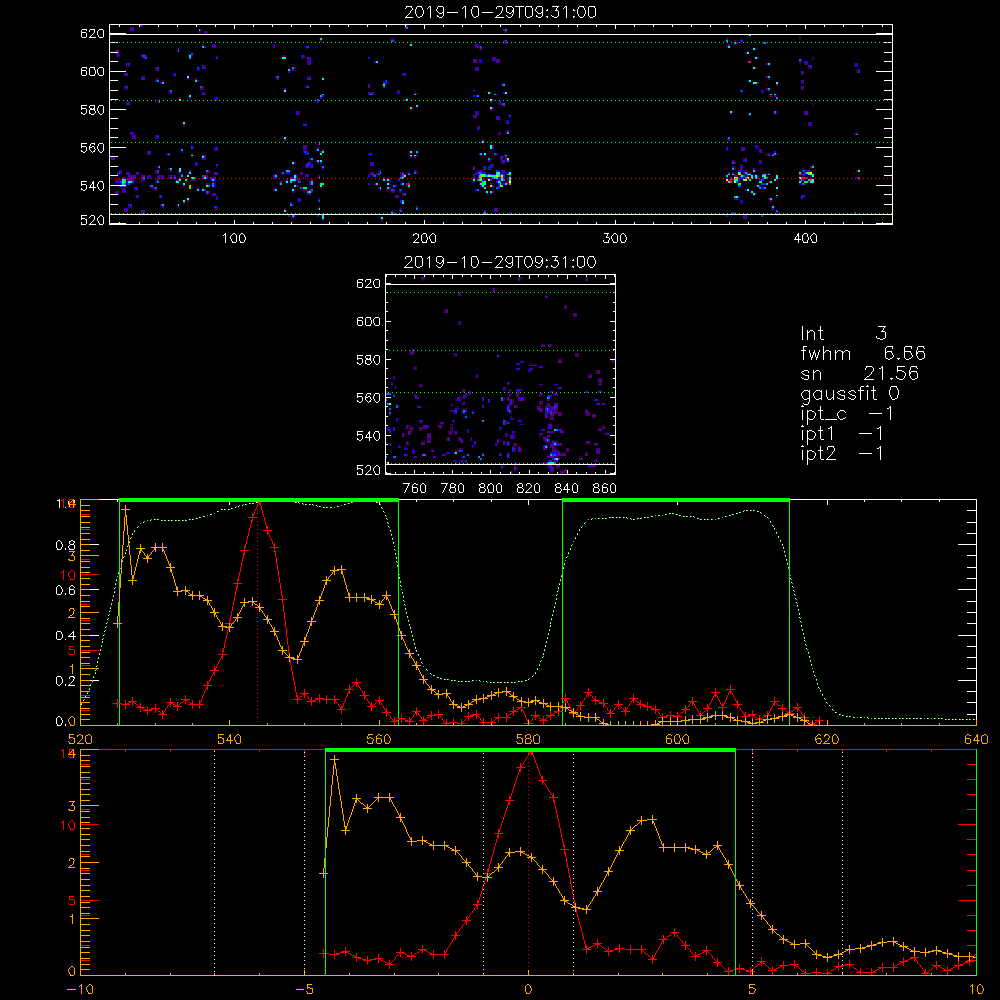Click x-axis label -5 on bottom plot

[304, 990]
